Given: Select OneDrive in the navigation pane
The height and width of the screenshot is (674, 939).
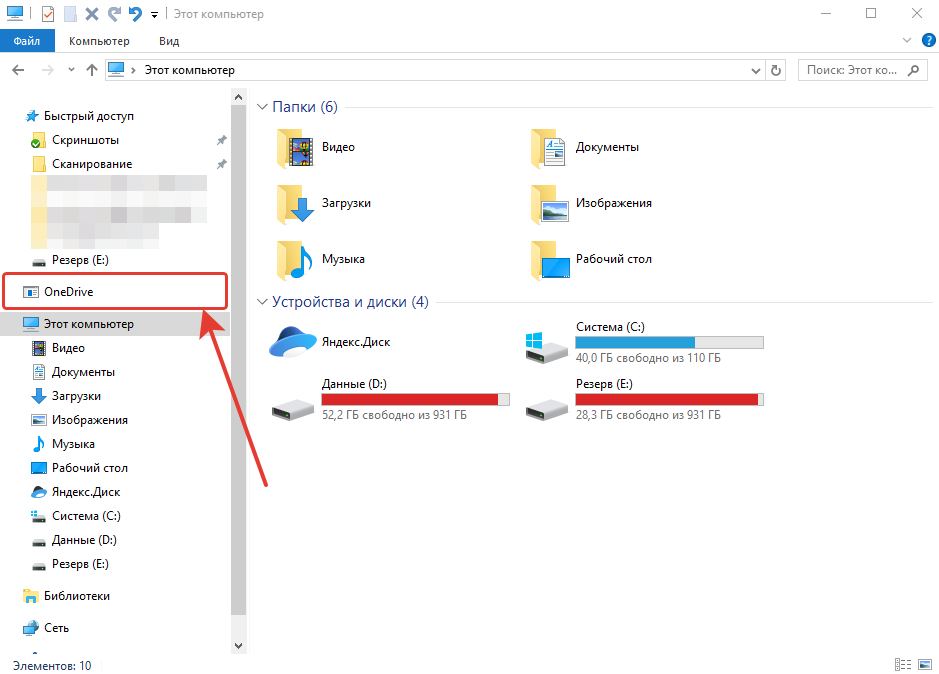Looking at the screenshot, I should [68, 292].
